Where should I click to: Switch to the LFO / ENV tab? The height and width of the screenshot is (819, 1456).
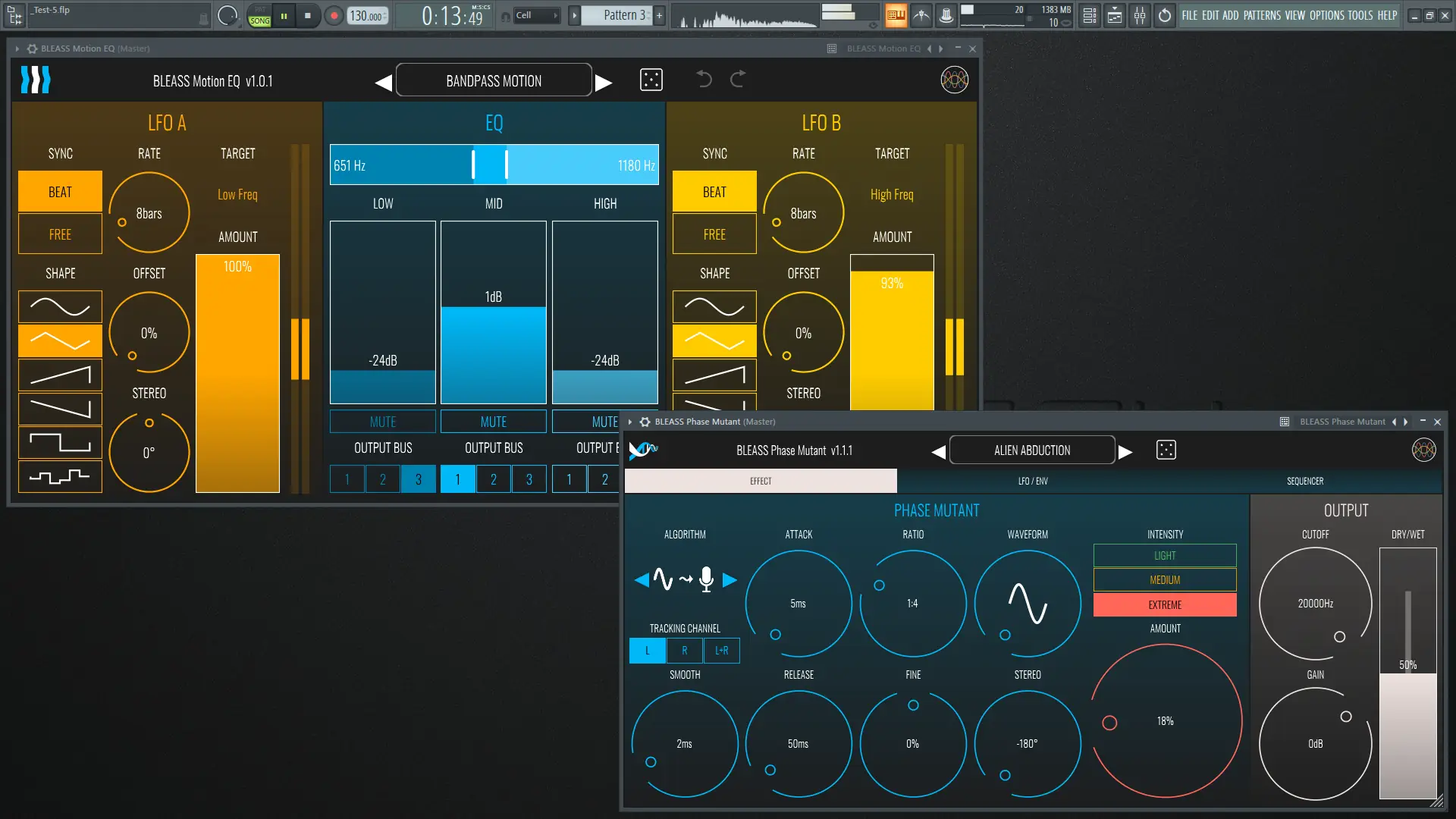(x=1032, y=481)
